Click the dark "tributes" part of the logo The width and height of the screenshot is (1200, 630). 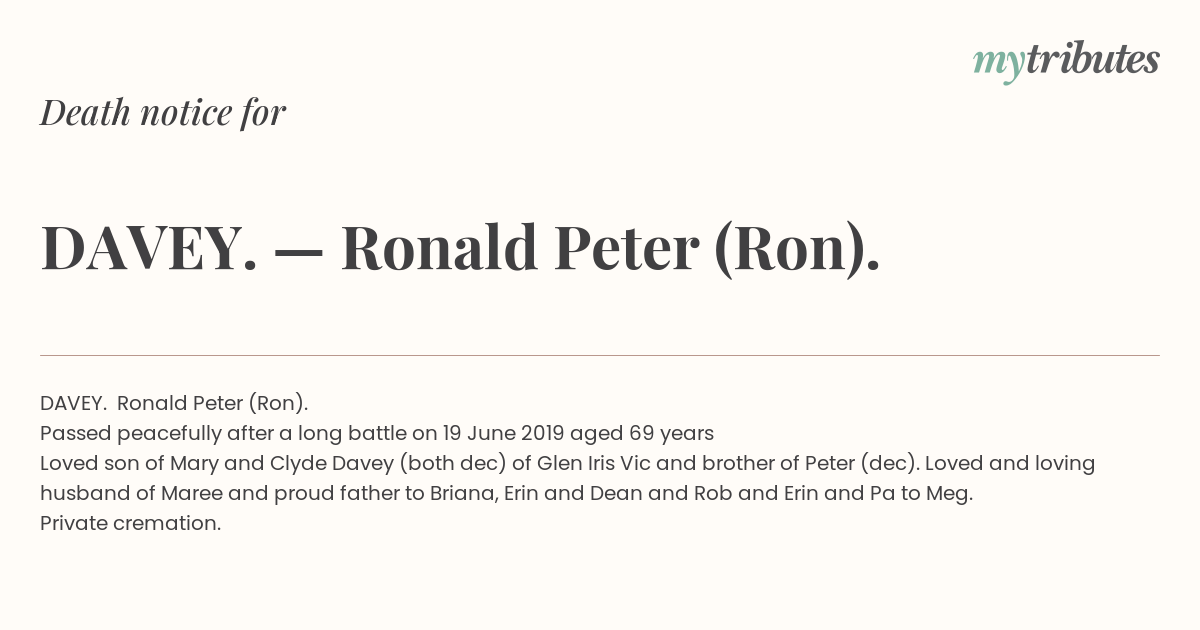[1092, 60]
